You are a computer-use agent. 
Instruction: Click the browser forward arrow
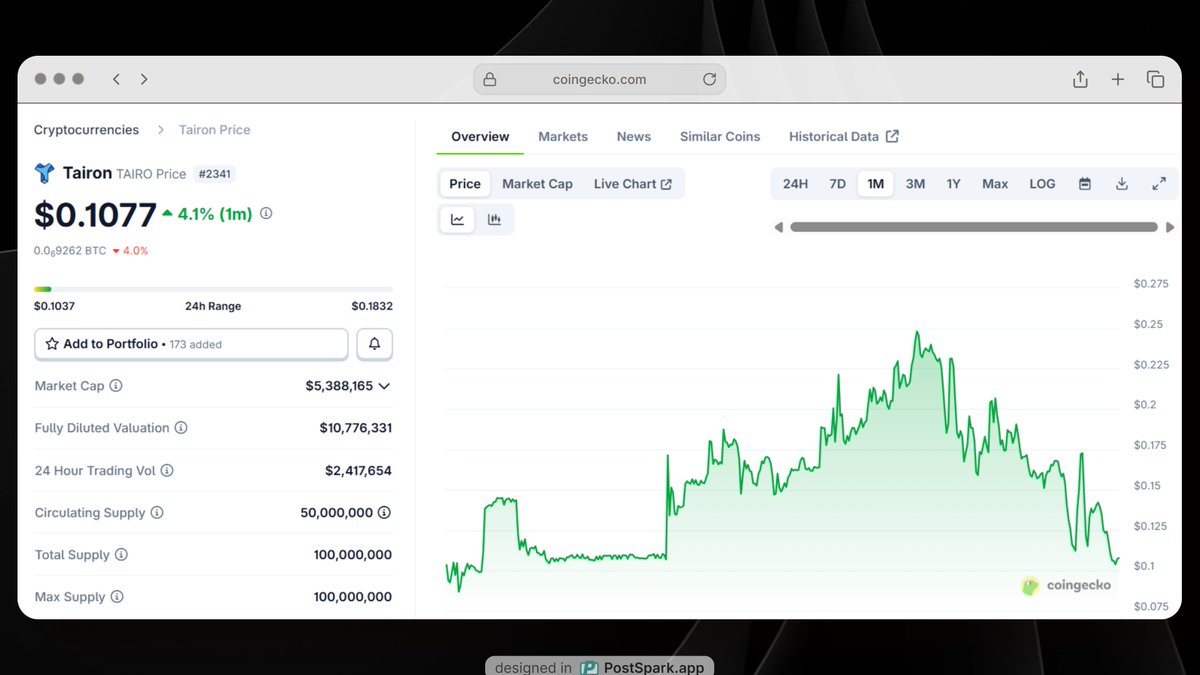144,79
